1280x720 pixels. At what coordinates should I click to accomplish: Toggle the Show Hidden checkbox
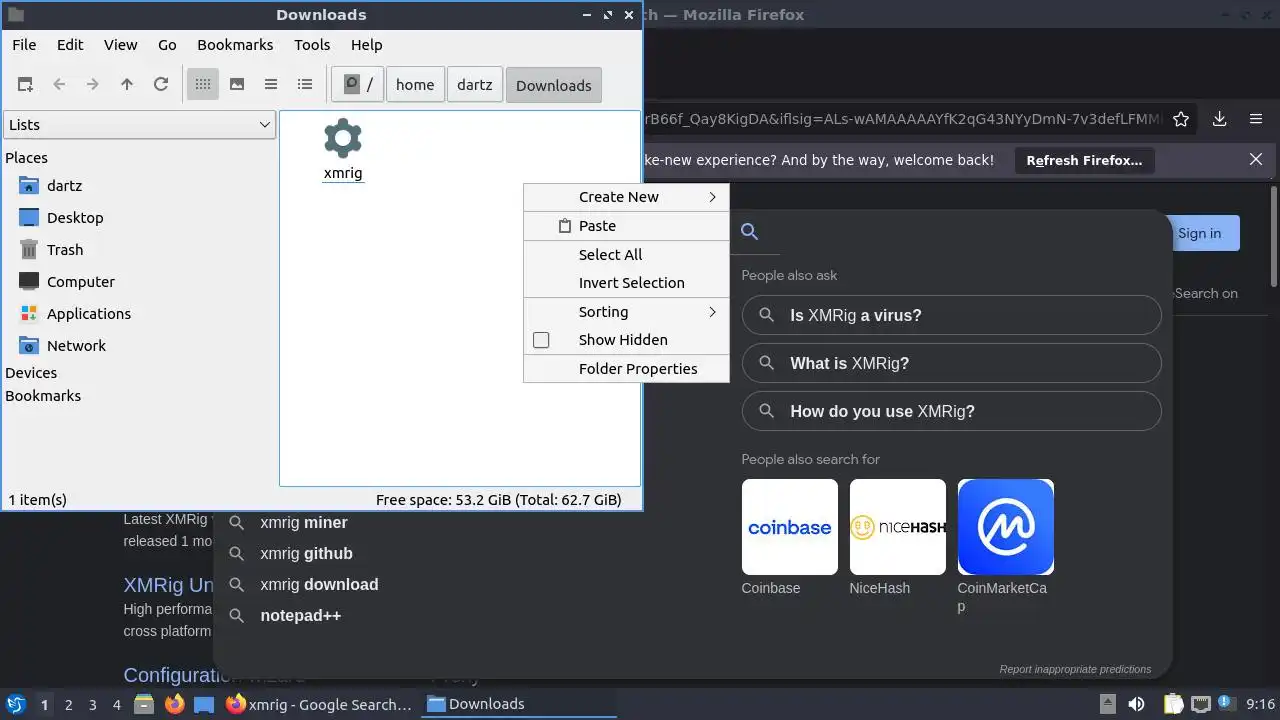tap(541, 340)
